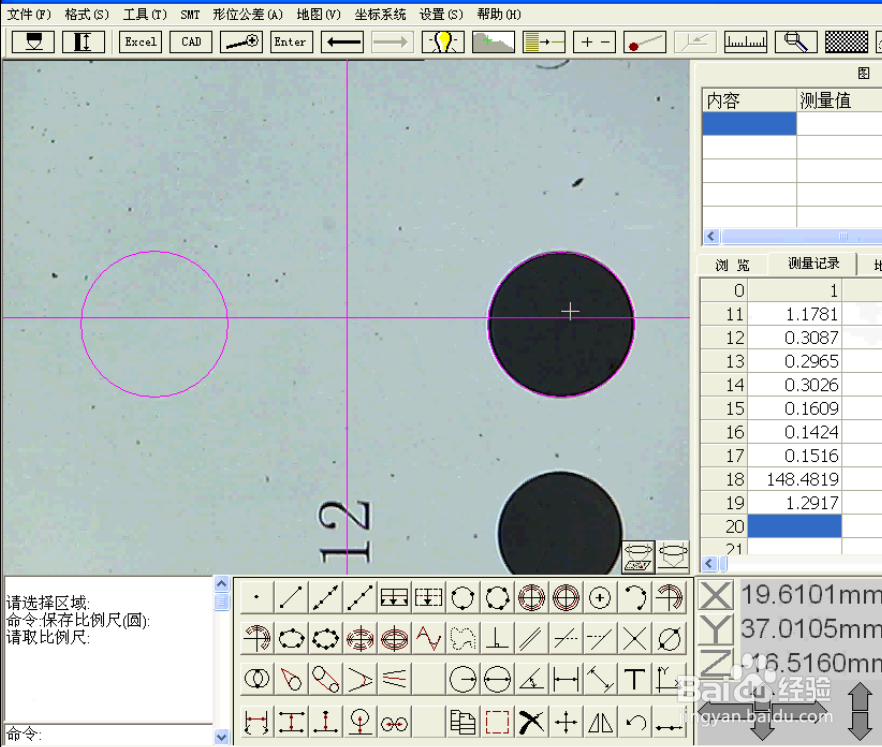Switch to the 测量记录 tab
The height and width of the screenshot is (747, 882).
[813, 263]
